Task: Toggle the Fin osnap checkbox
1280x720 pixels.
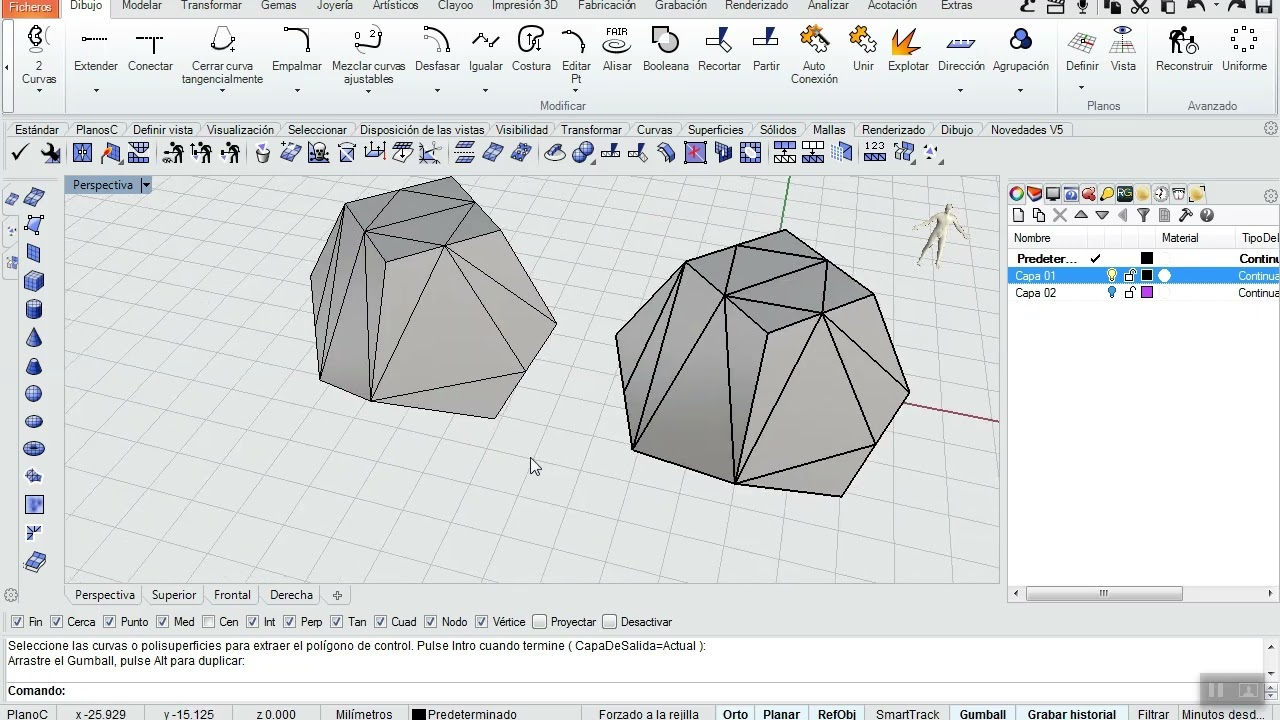Action: click(17, 622)
